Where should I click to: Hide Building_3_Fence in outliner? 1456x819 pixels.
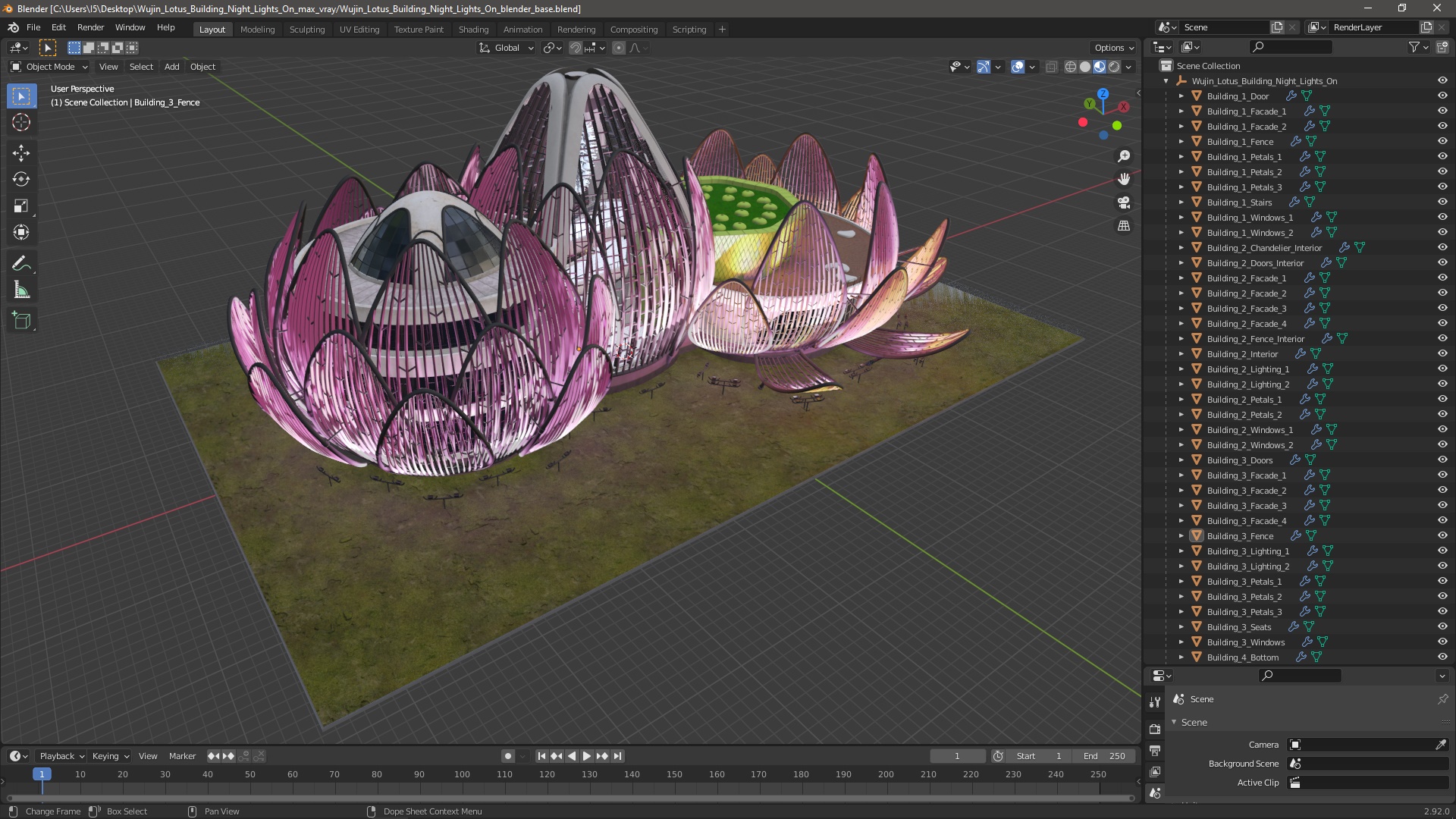coord(1442,536)
